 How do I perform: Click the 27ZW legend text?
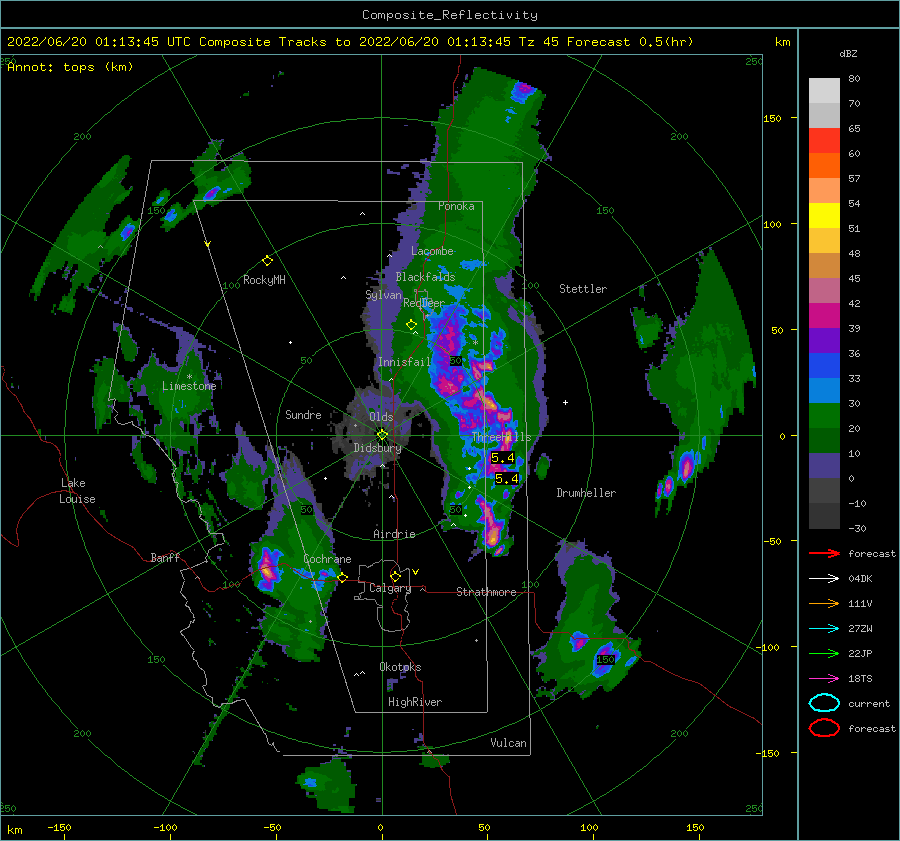pyautogui.click(x=860, y=629)
